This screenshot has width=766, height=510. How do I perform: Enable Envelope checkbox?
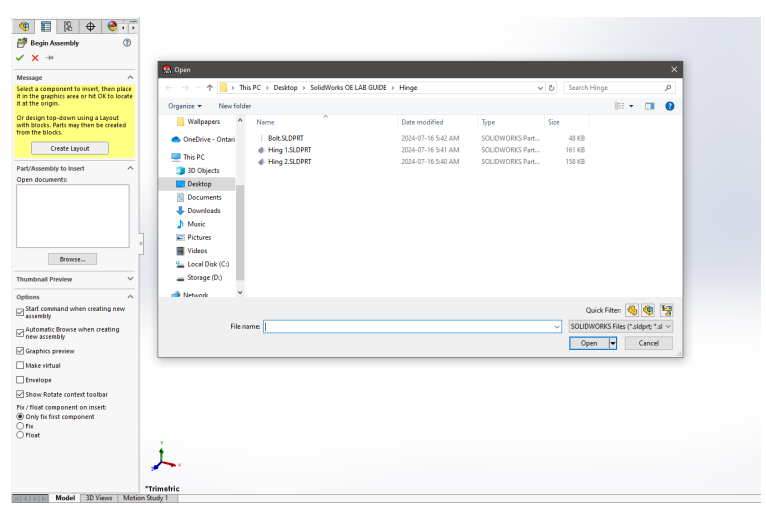(20, 380)
